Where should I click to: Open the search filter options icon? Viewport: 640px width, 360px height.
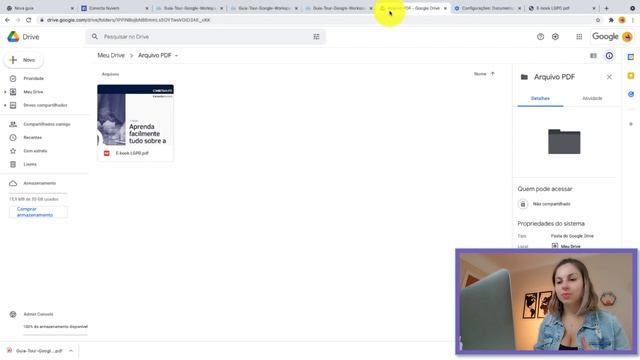pos(316,37)
